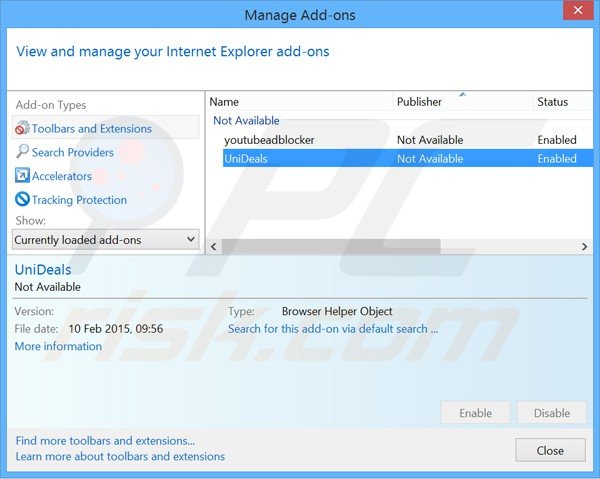Click the Search Providers magnifier icon
This screenshot has height=479, width=600.
(x=22, y=152)
